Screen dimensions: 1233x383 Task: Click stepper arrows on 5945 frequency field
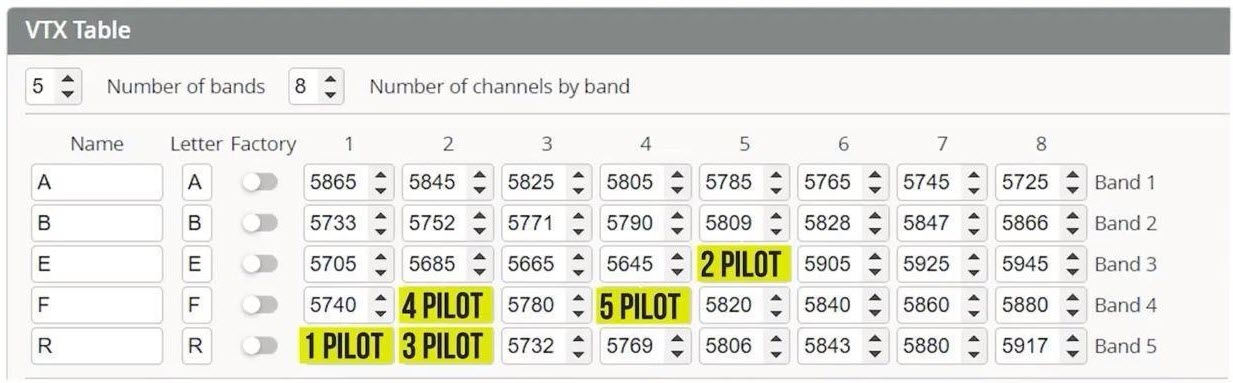1073,264
